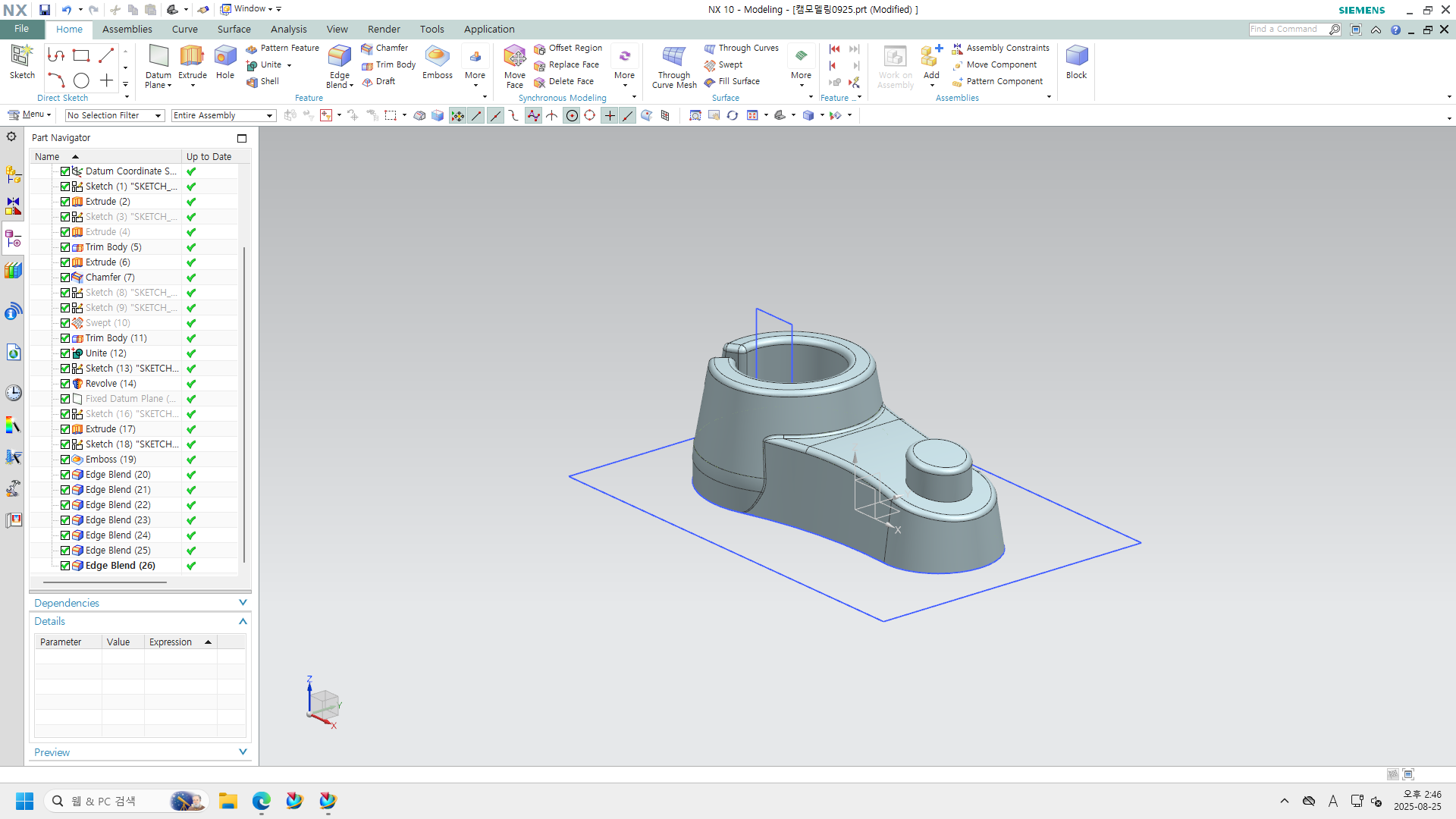The image size is (1456, 819).
Task: Open File Explorer from Windows taskbar
Action: click(228, 801)
